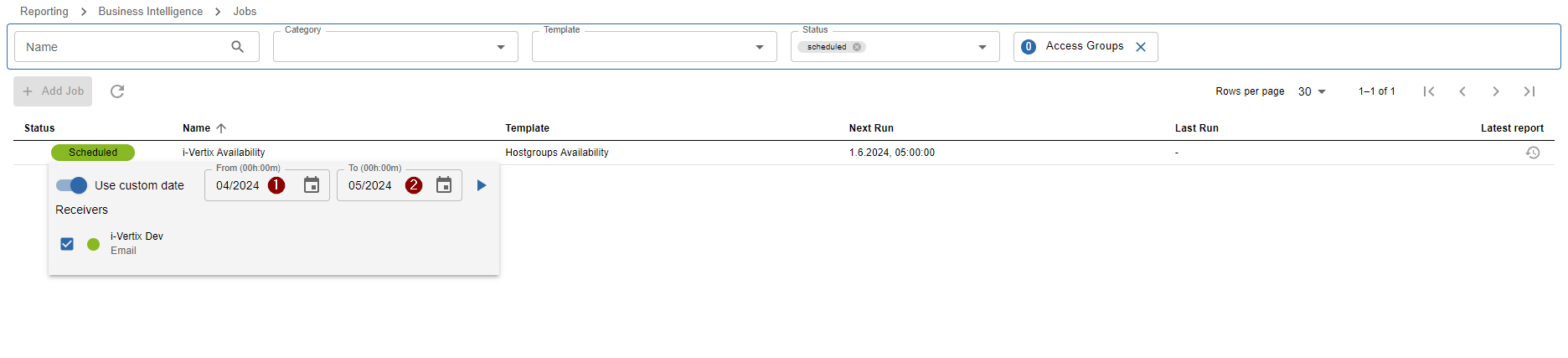
Task: Open the To date calendar picker
Action: point(444,185)
